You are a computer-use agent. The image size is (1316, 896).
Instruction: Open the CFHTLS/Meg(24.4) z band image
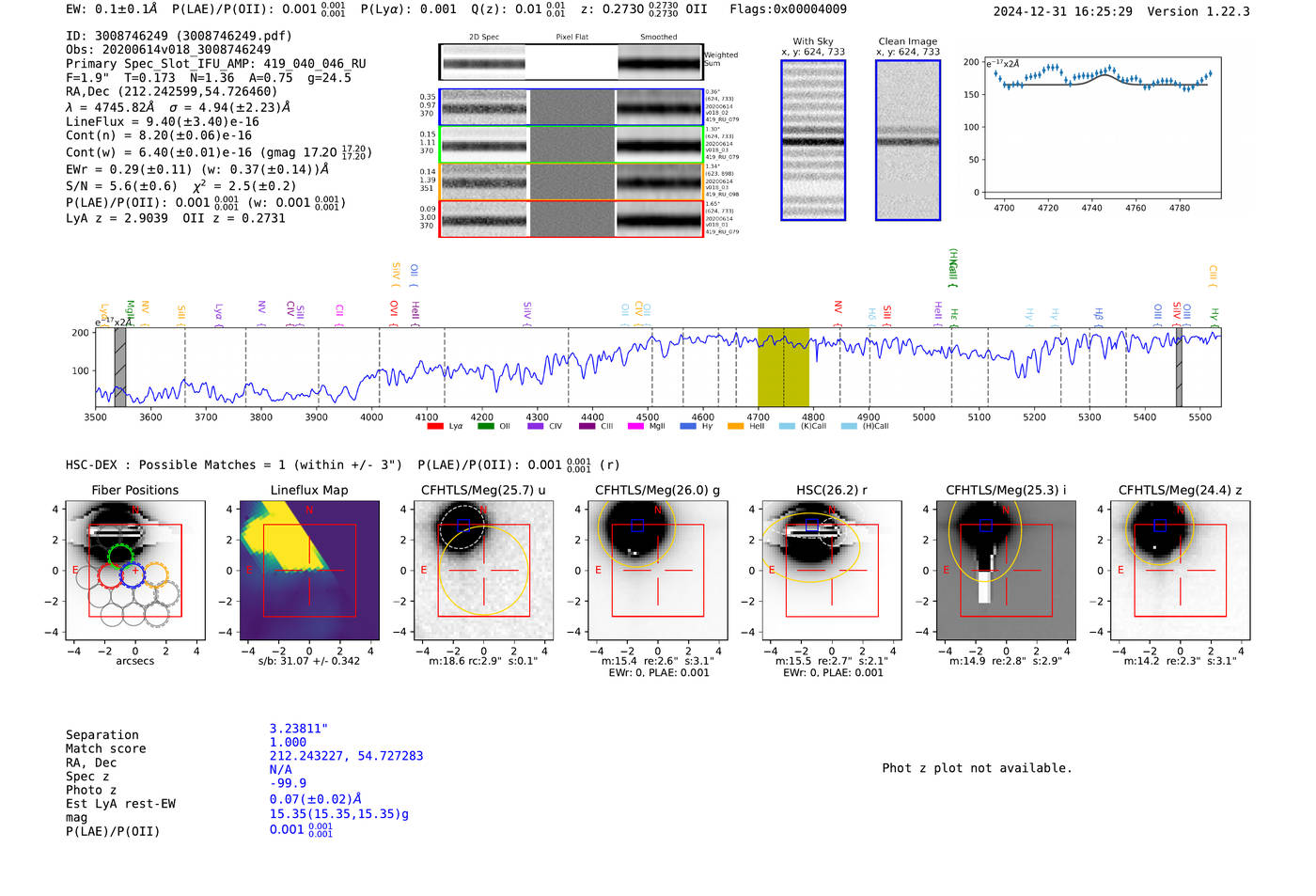(x=1180, y=571)
